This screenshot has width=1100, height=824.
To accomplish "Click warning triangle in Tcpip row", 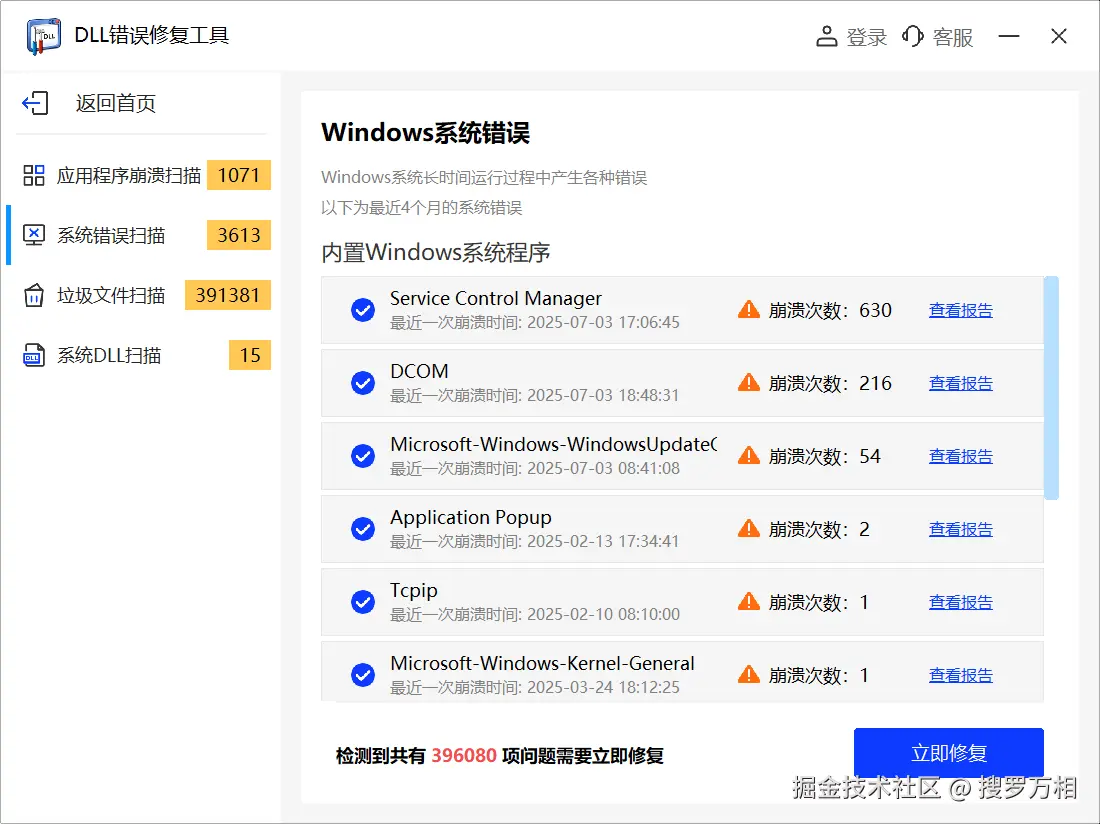I will coord(749,601).
